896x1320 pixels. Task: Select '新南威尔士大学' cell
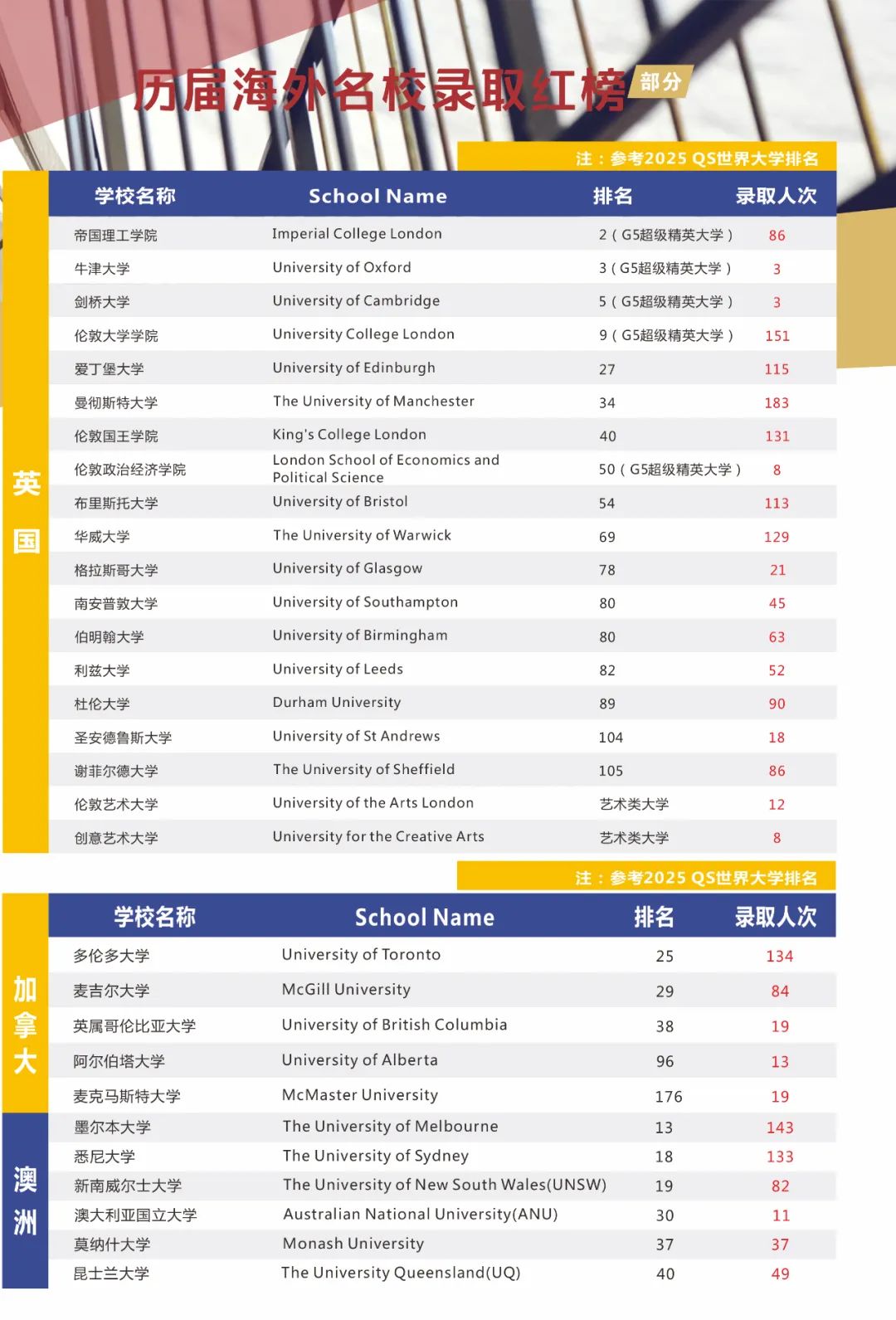coord(127,1186)
